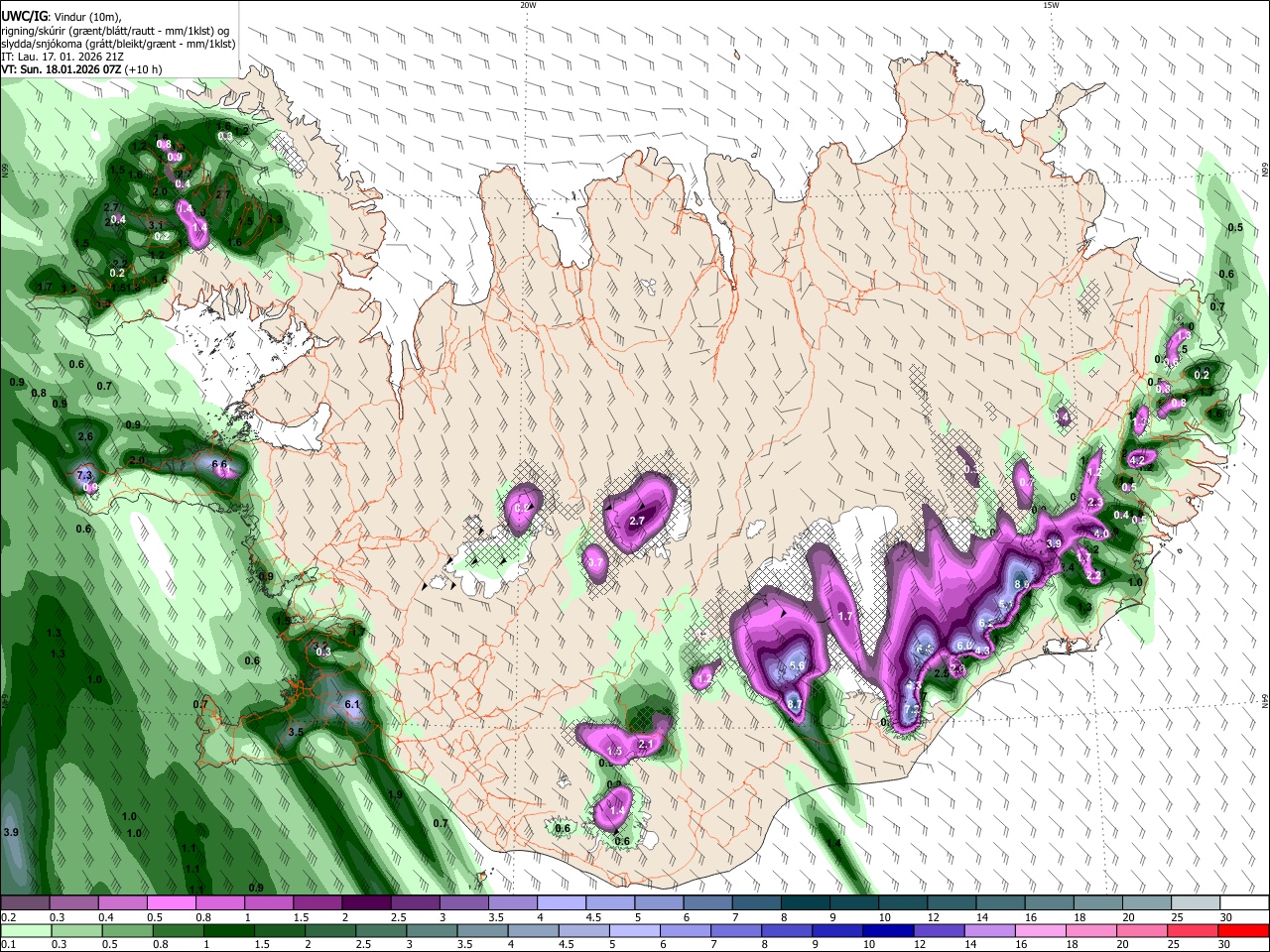This screenshot has width=1270, height=952.
Task: Click the '2.5' label in the snow legend row
Action: 398,917
